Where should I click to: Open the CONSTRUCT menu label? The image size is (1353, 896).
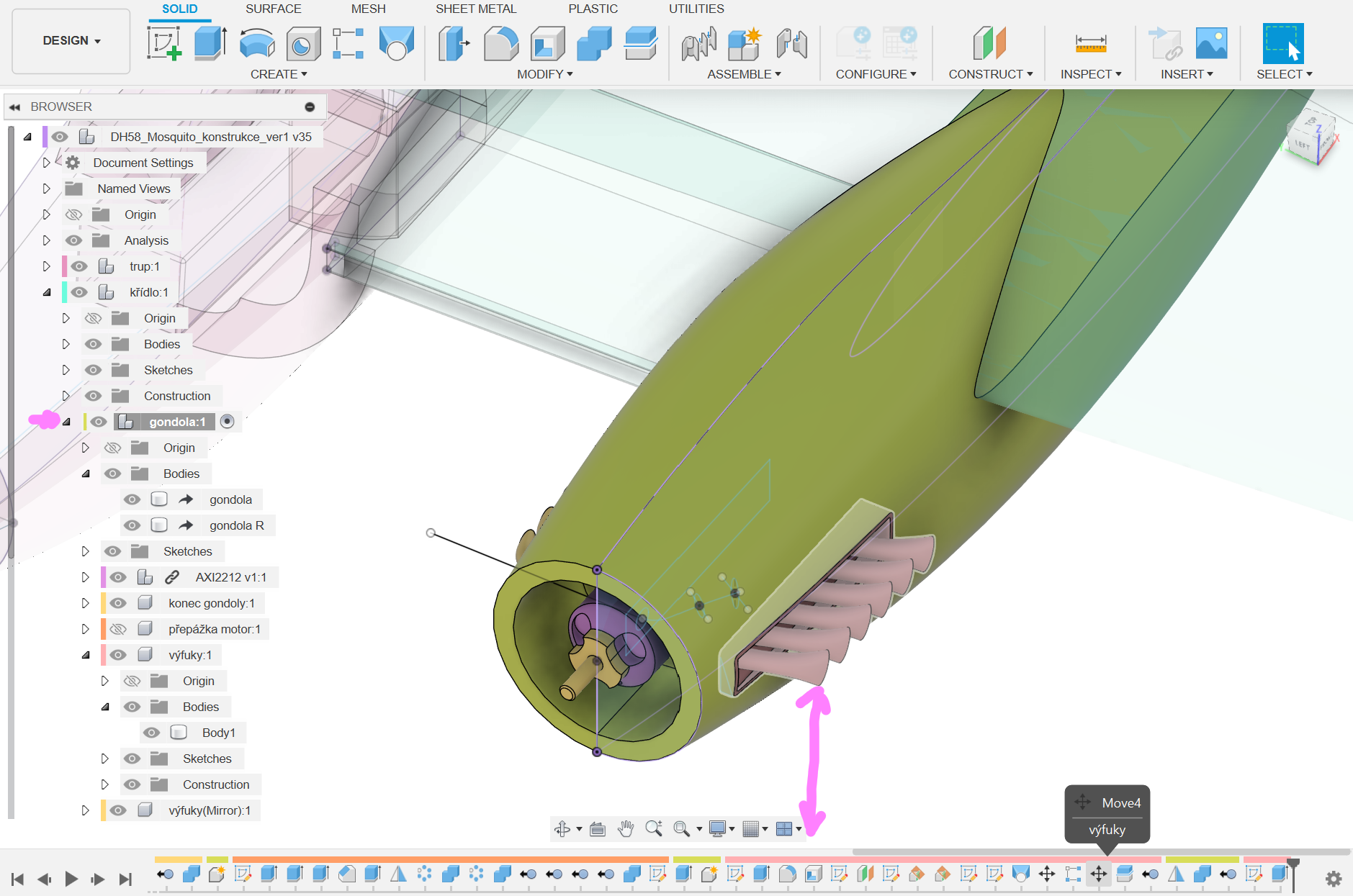(x=990, y=74)
